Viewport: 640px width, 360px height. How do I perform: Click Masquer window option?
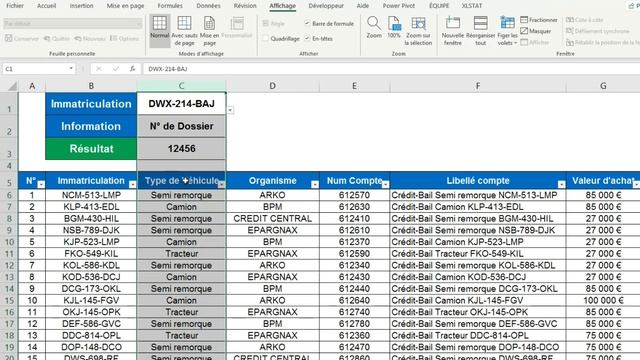coord(536,31)
